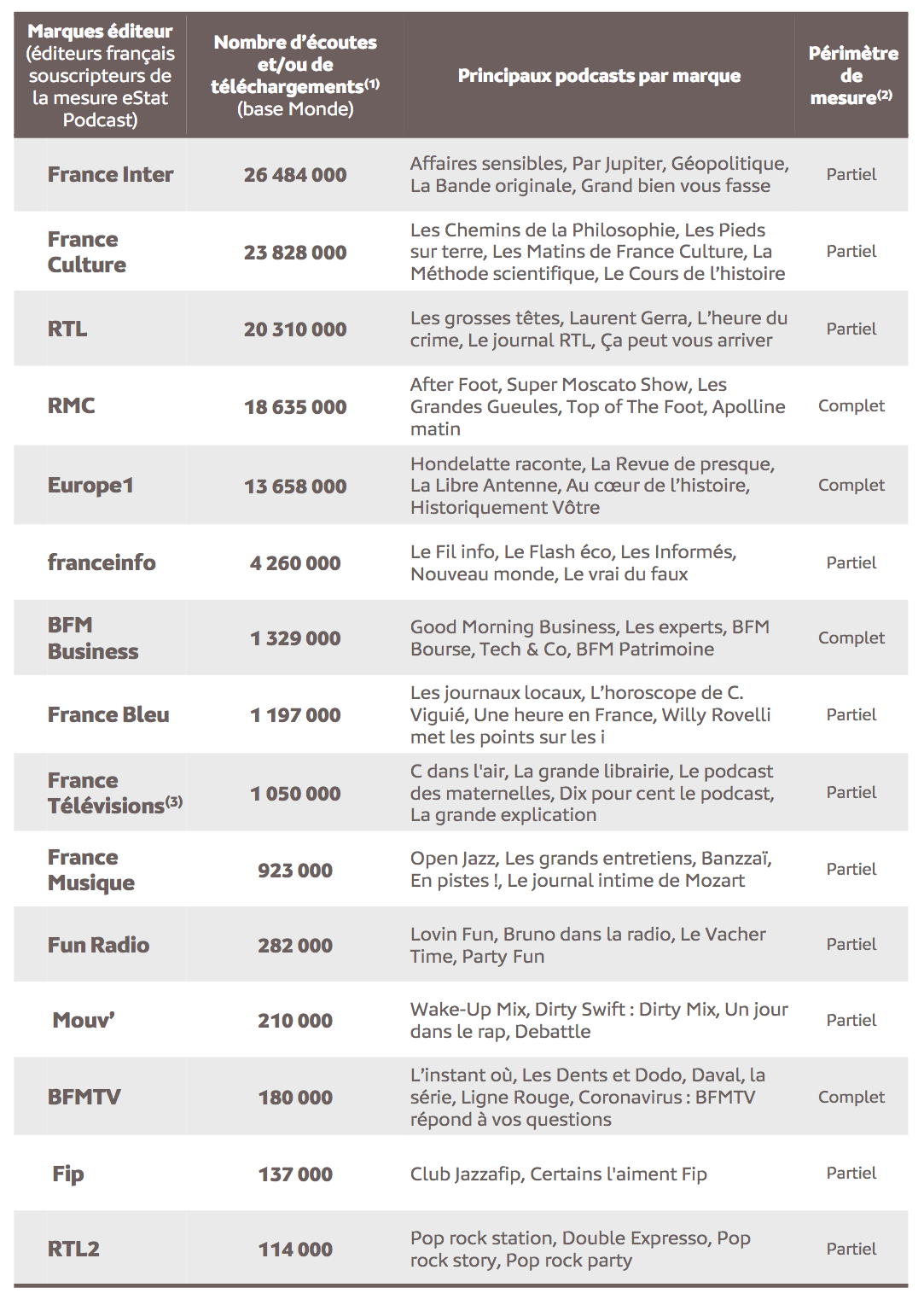Click the franceinfo brand label
Viewport: 924px width, 1305px height.
click(x=102, y=563)
